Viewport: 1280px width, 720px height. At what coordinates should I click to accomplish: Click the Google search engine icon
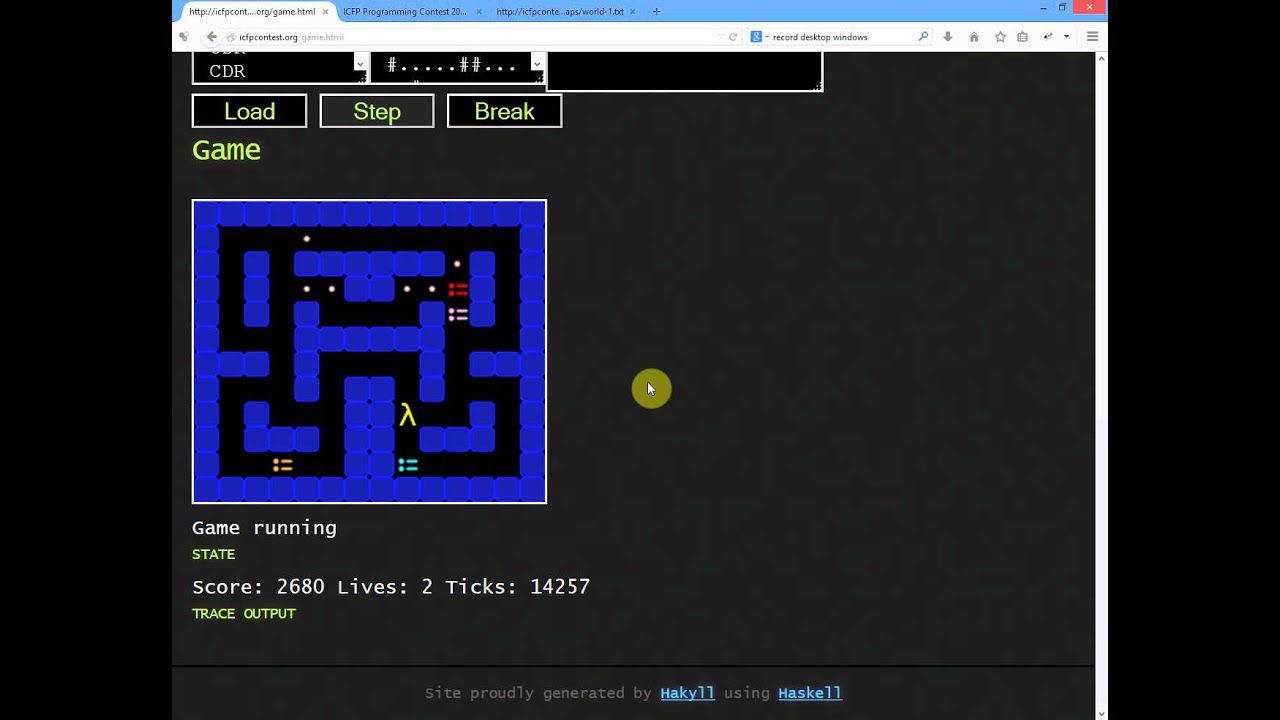[x=756, y=37]
